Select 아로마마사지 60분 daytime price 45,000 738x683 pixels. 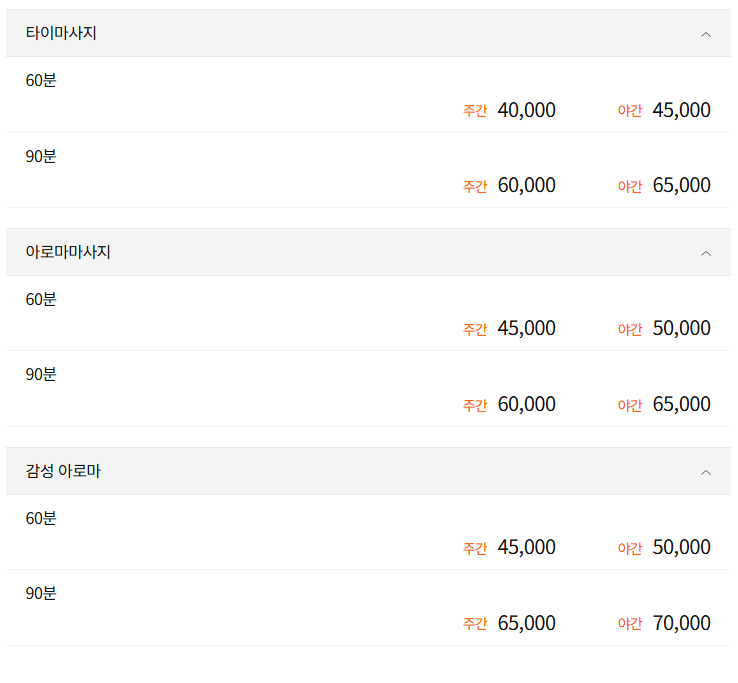(x=526, y=328)
